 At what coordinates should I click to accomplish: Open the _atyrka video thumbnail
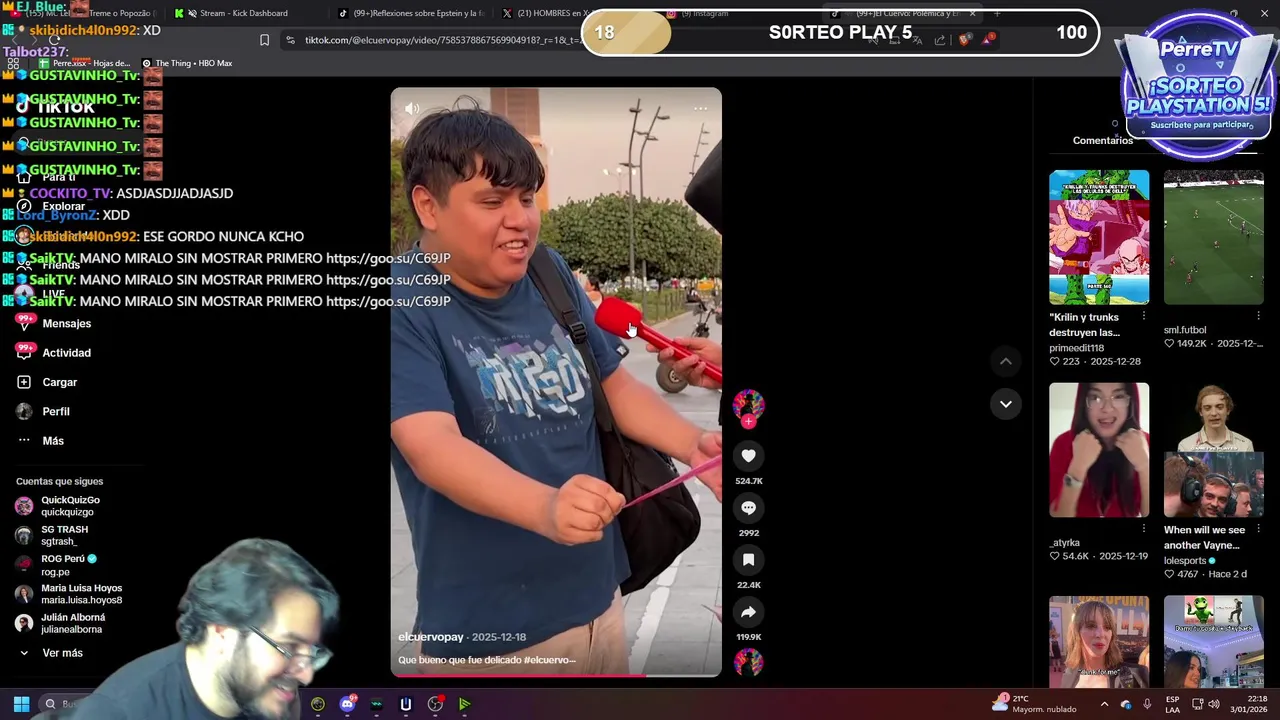pos(1099,450)
